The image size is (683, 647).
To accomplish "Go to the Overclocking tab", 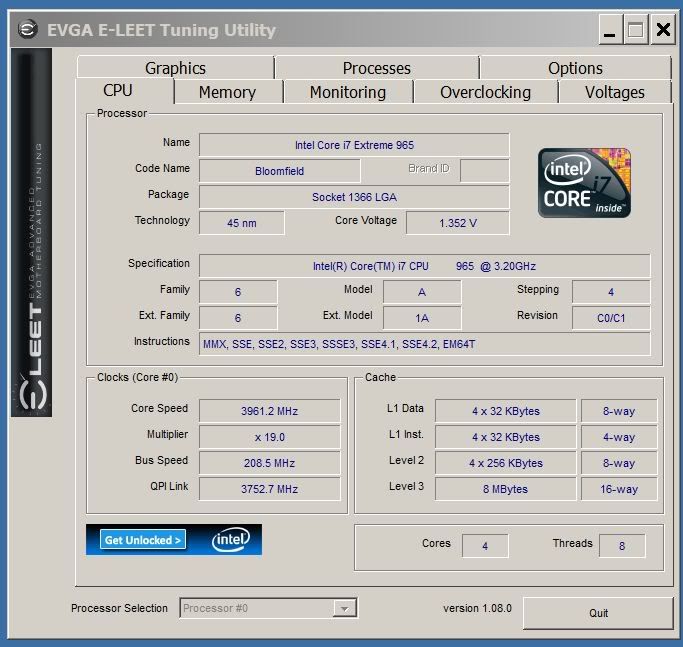I will (486, 92).
